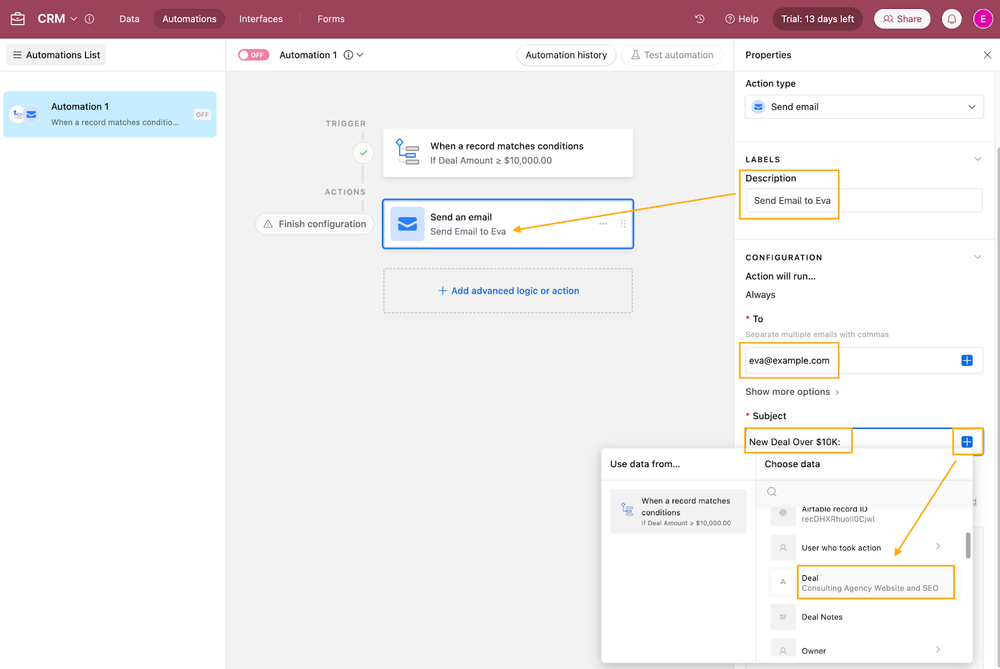Click the trigger icon on When a record matches conditions
Image resolution: width=1000 pixels, height=669 pixels.
tap(406, 153)
